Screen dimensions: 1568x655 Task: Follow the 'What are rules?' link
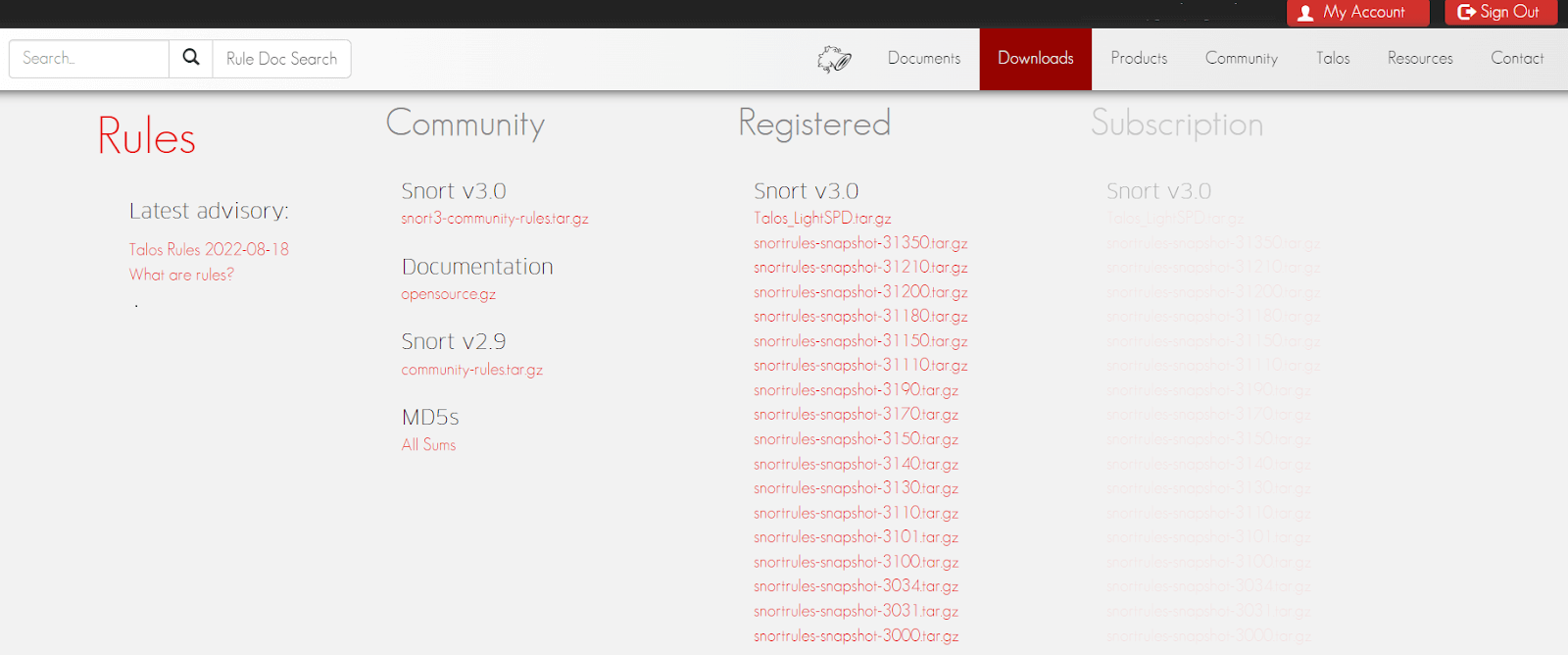181,275
